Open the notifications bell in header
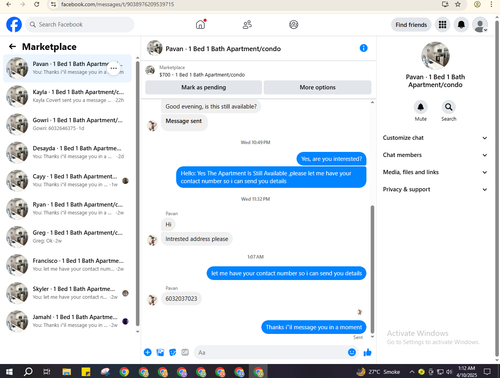 461,25
